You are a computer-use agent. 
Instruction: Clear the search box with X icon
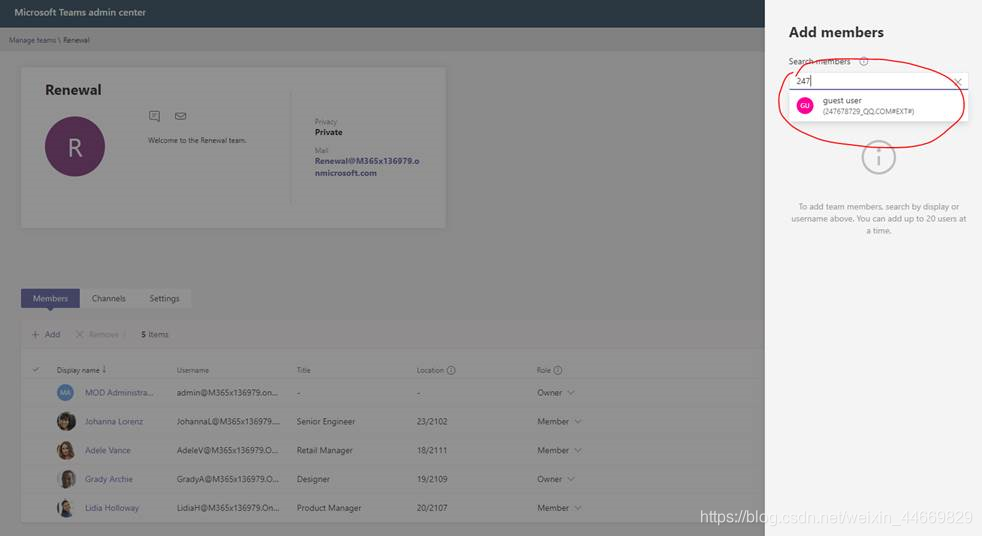pyautogui.click(x=958, y=81)
